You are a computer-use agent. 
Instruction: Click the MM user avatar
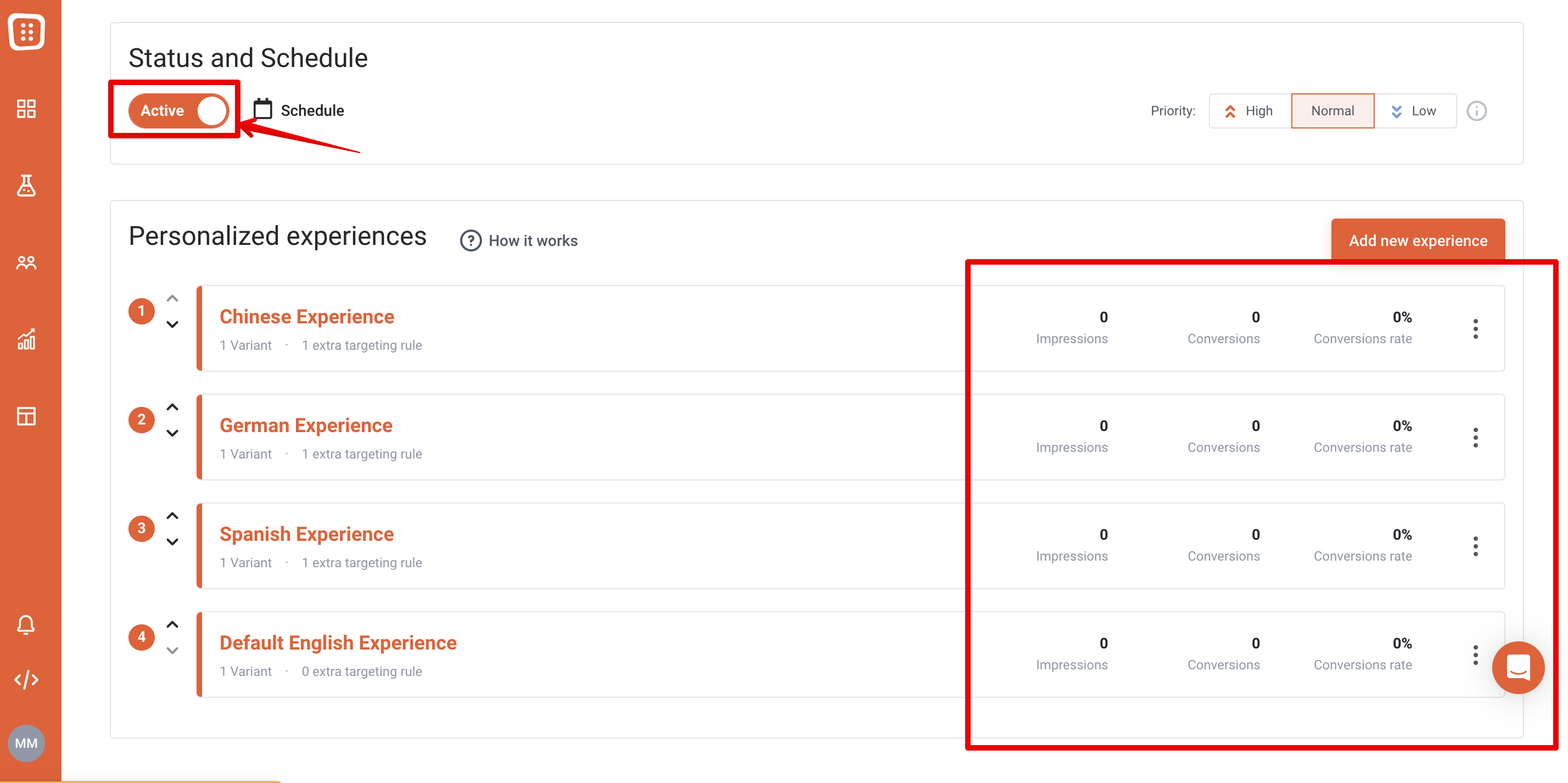pos(26,743)
